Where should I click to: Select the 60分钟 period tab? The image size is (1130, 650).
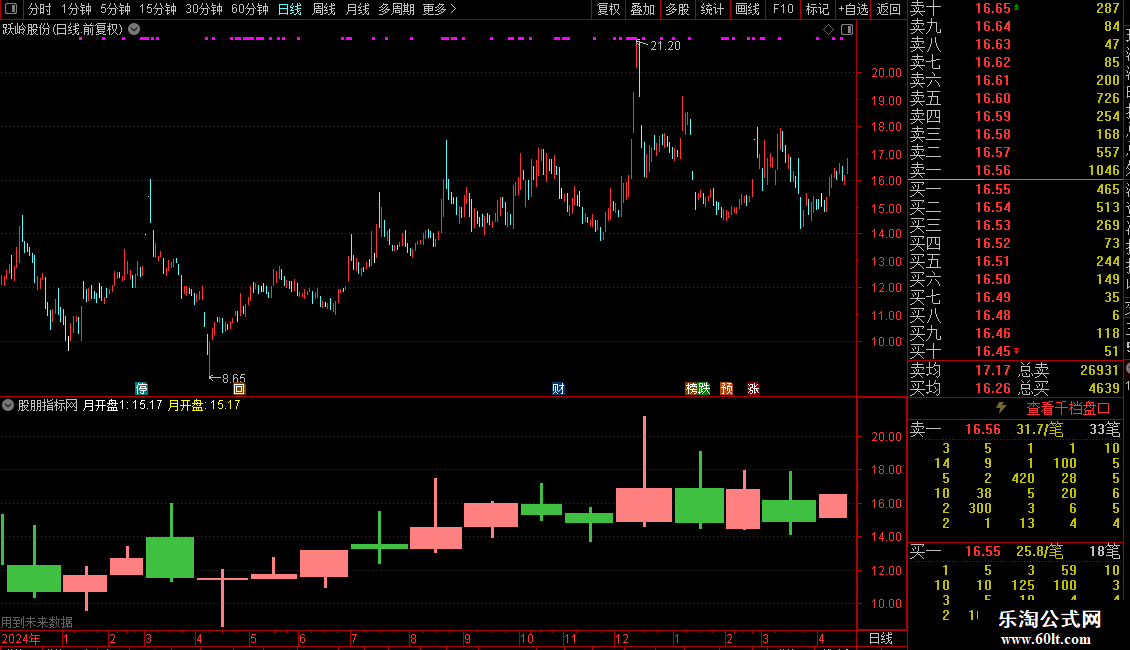click(x=250, y=9)
